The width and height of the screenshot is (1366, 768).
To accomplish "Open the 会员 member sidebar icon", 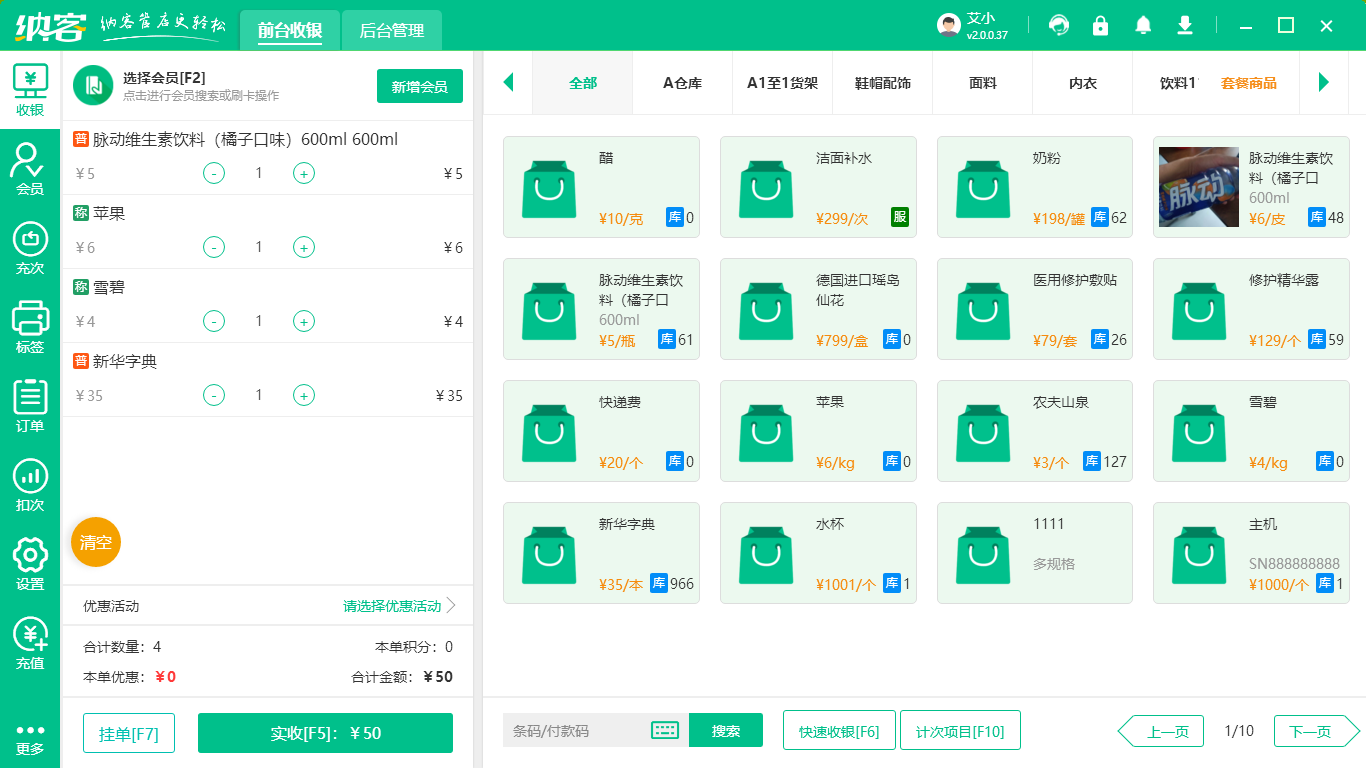I will coord(30,168).
